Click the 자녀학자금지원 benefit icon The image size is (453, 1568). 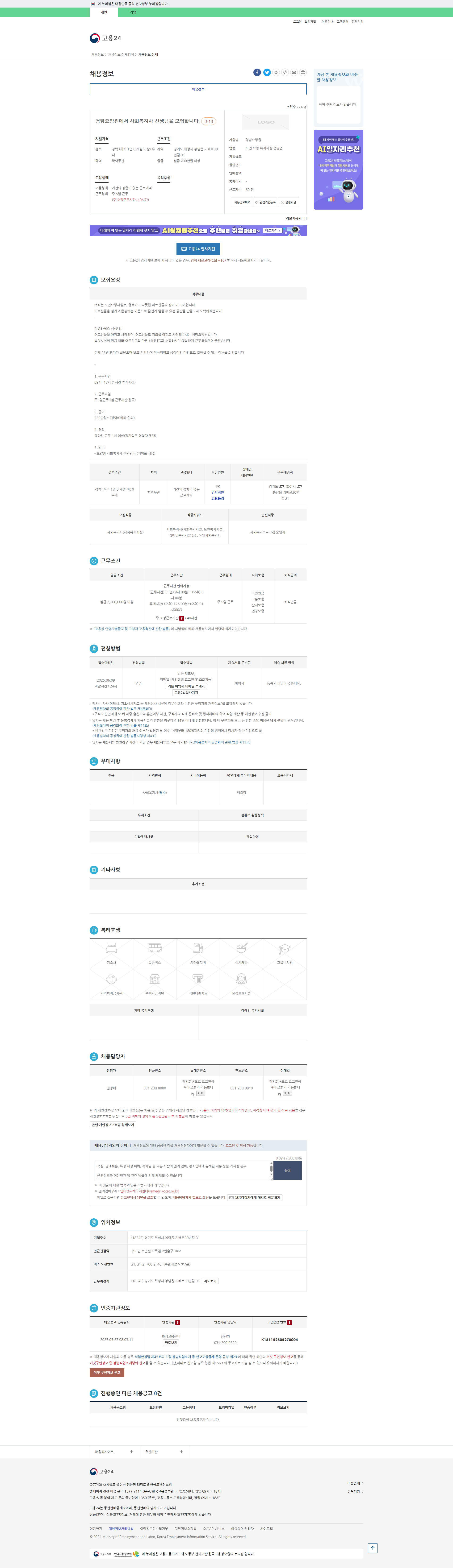111,979
